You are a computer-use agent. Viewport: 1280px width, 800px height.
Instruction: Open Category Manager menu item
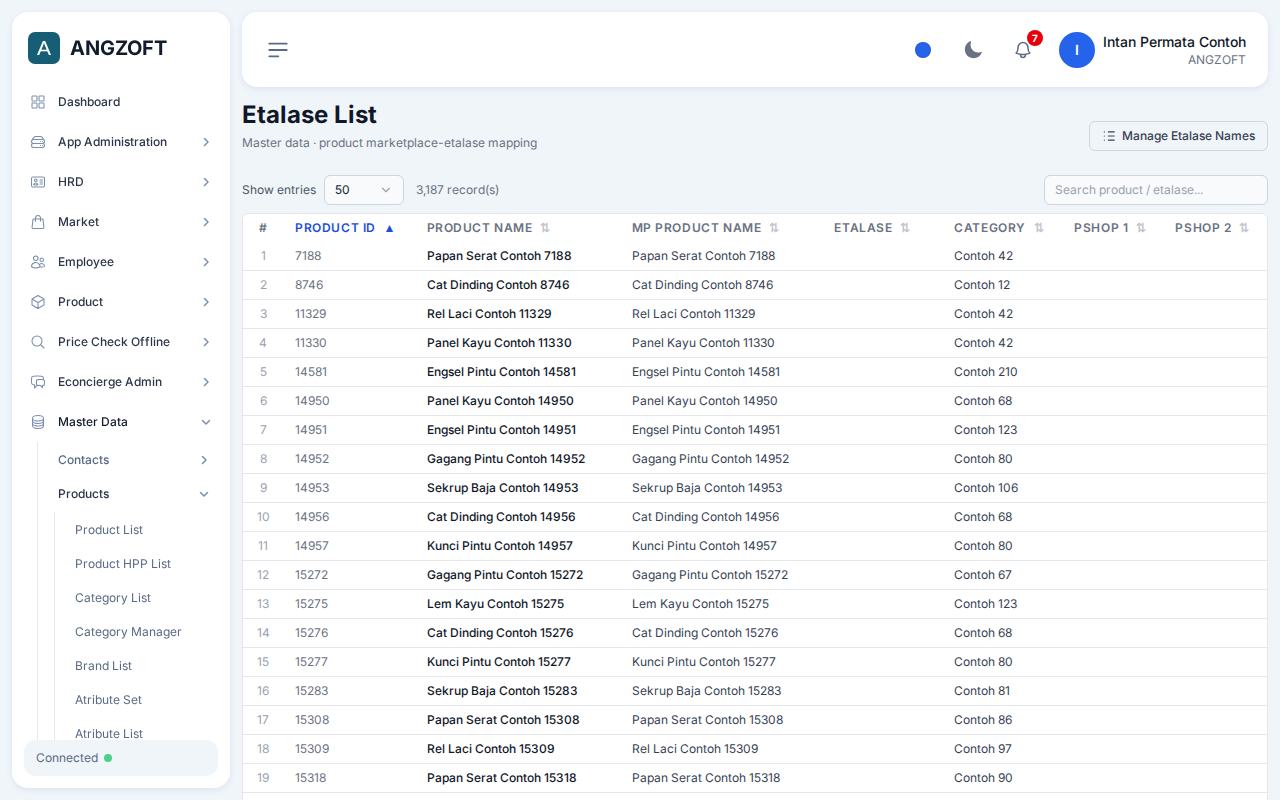(128, 632)
